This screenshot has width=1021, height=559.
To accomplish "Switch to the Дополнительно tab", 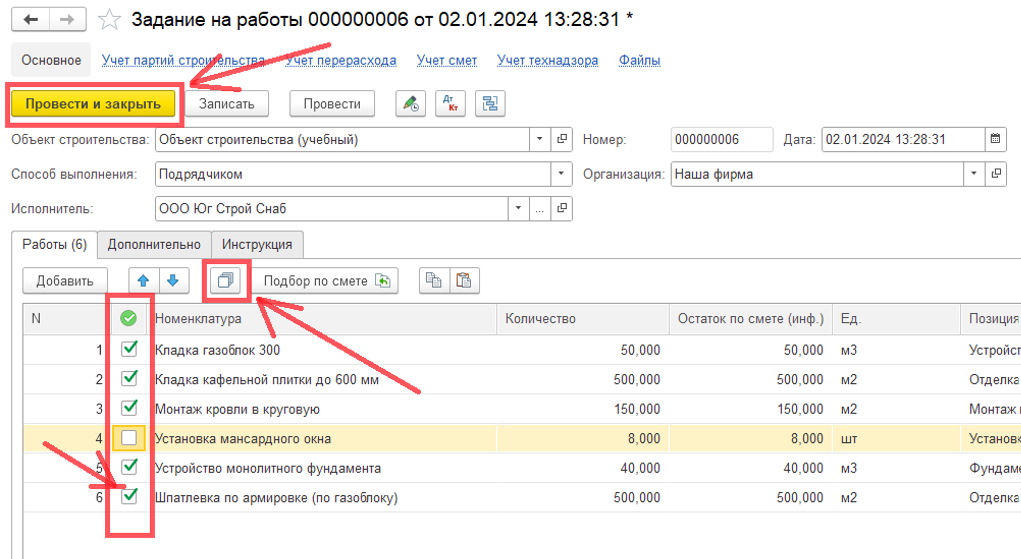I will (154, 244).
